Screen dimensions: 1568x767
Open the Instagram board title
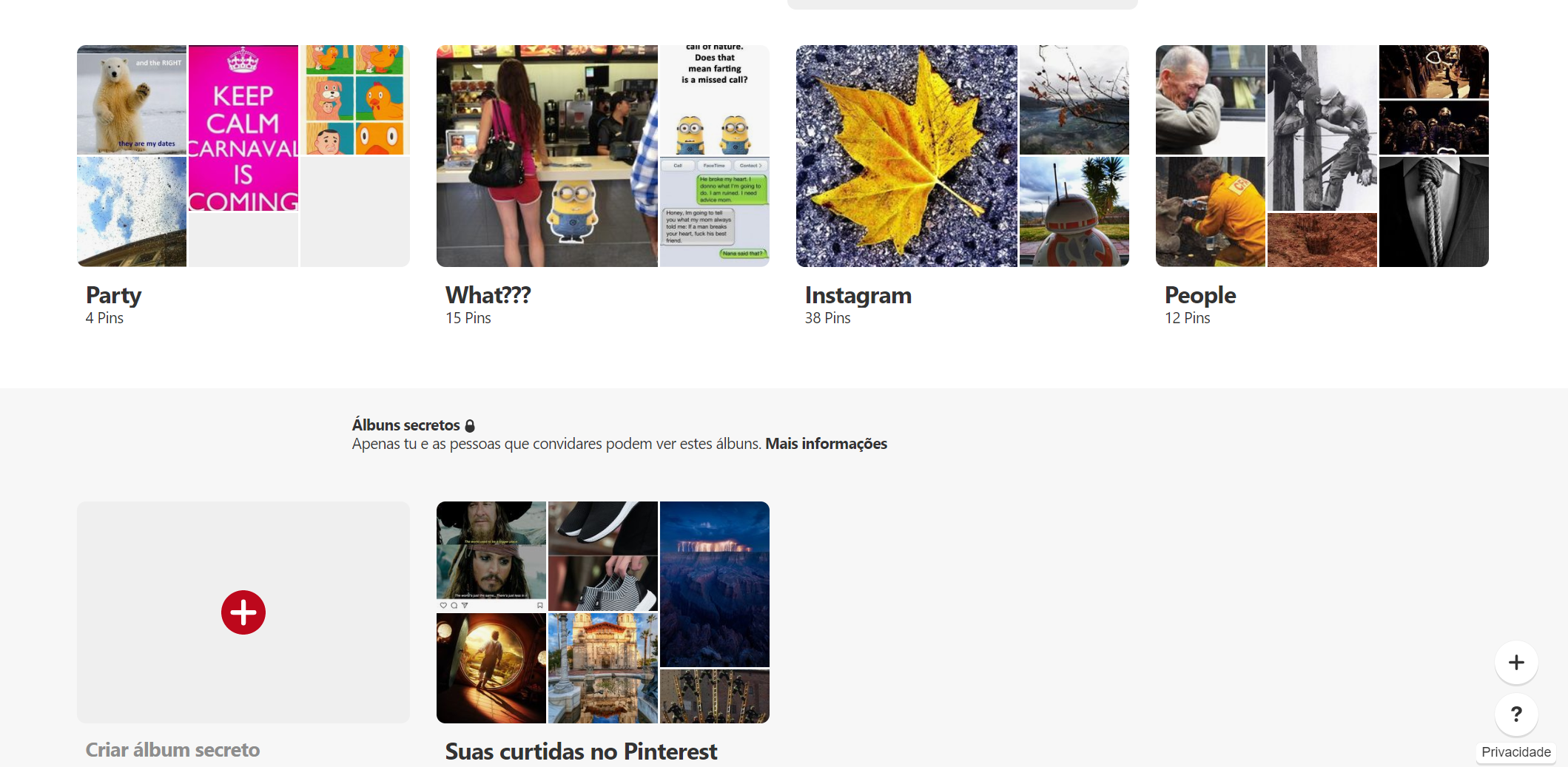tap(858, 295)
